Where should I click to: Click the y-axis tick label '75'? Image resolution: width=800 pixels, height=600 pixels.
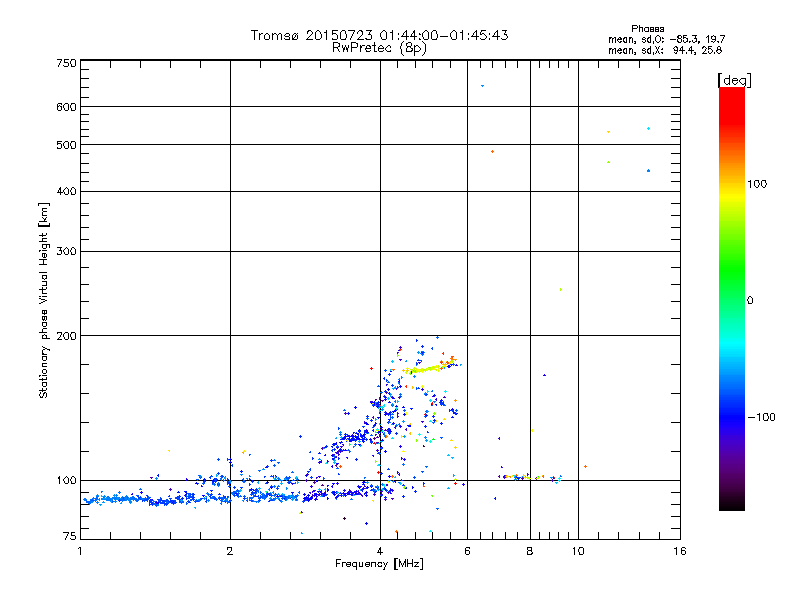69,536
